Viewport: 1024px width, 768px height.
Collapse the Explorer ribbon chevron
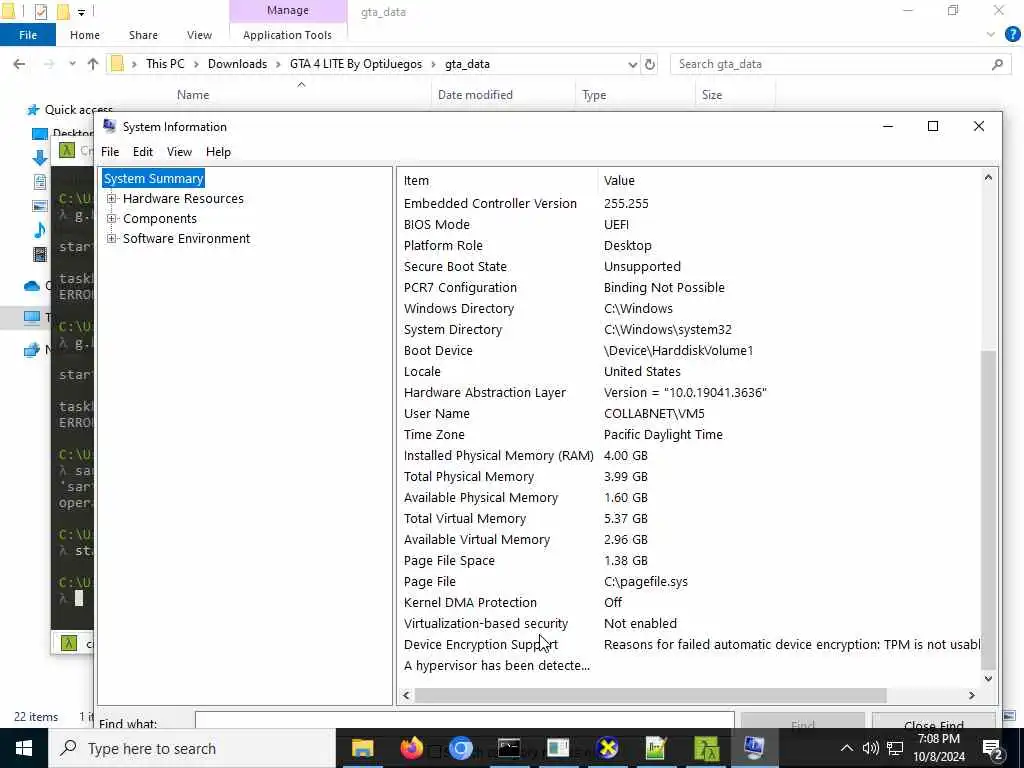[991, 35]
